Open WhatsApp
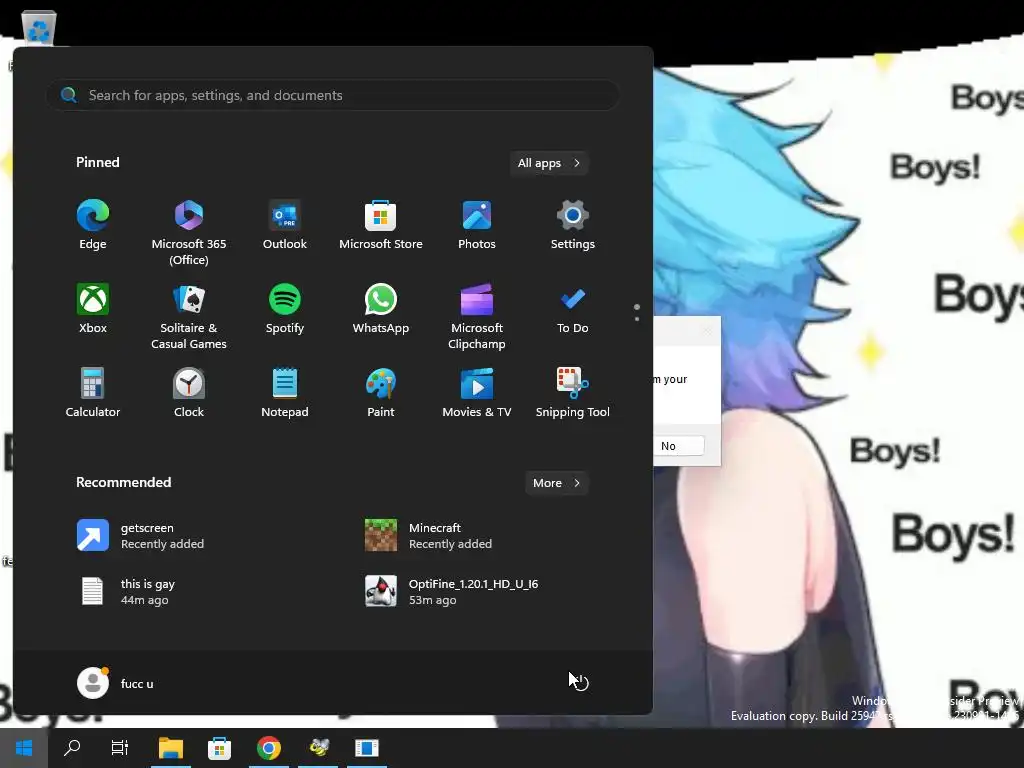The width and height of the screenshot is (1024, 768). 381,309
